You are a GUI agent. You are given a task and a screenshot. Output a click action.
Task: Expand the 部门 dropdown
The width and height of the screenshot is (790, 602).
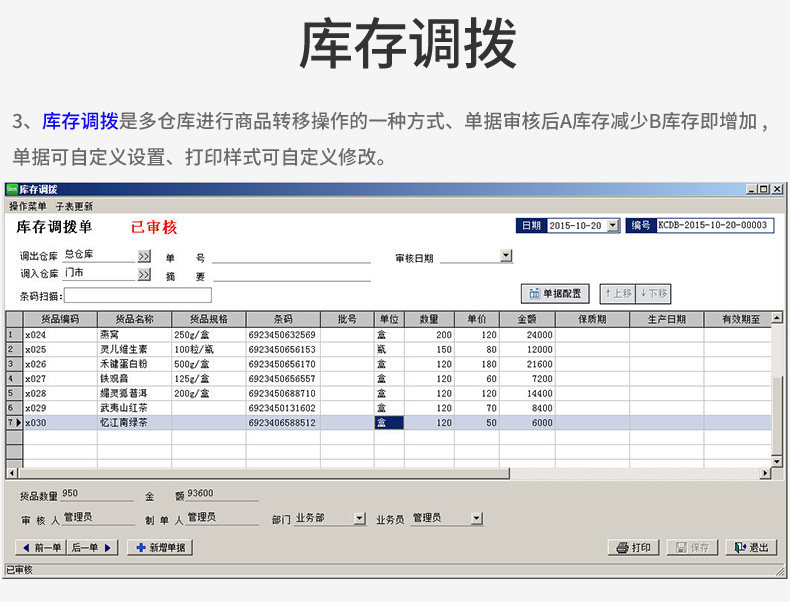[359, 518]
